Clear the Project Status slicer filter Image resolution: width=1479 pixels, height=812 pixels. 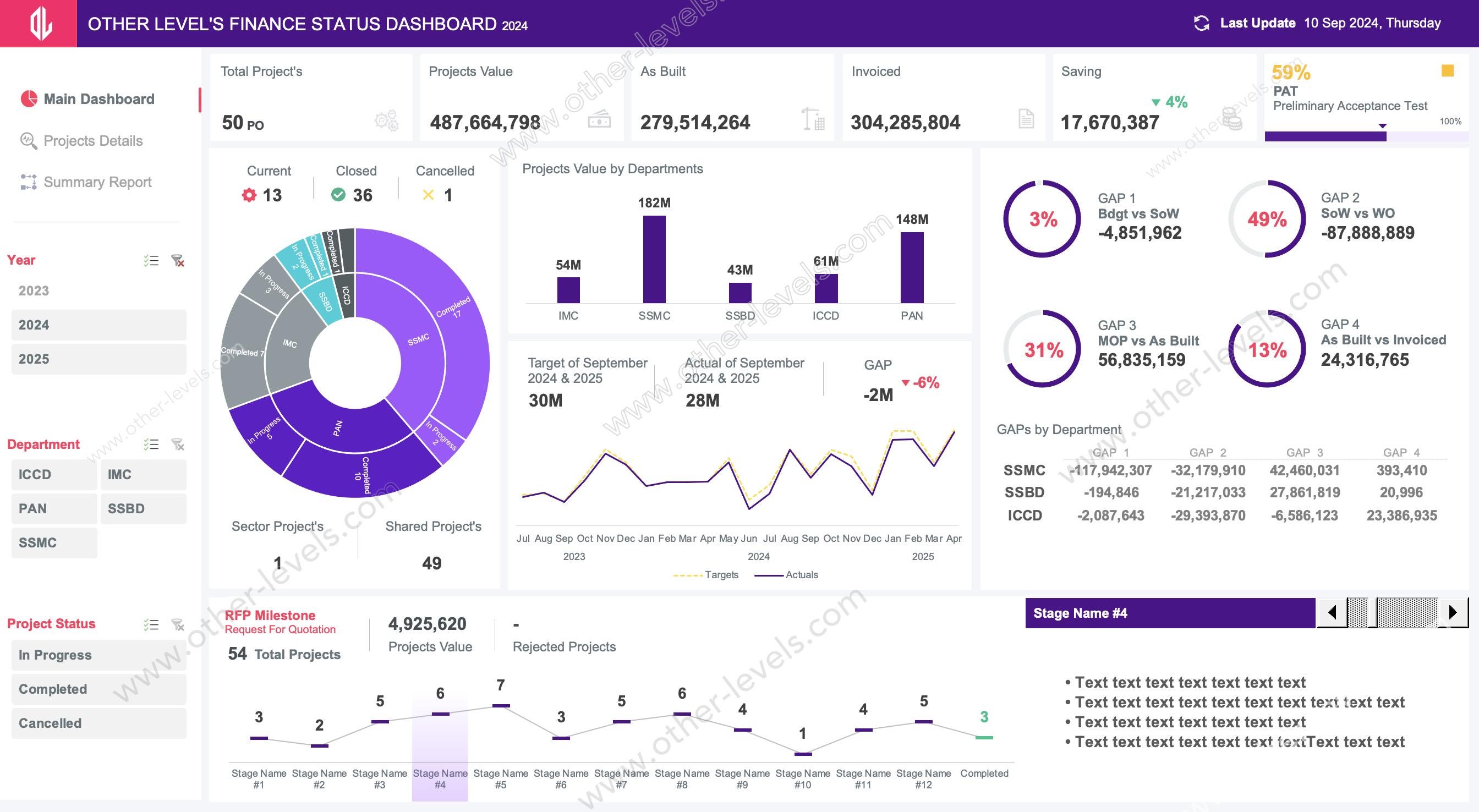click(178, 625)
